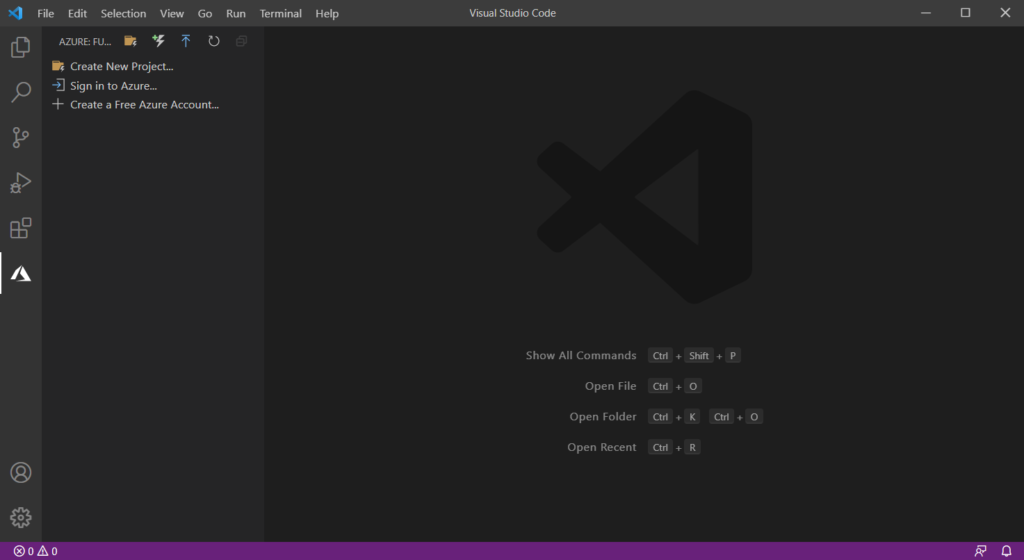
Task: Click the AZURE: FU... panel title
Action: 85,42
